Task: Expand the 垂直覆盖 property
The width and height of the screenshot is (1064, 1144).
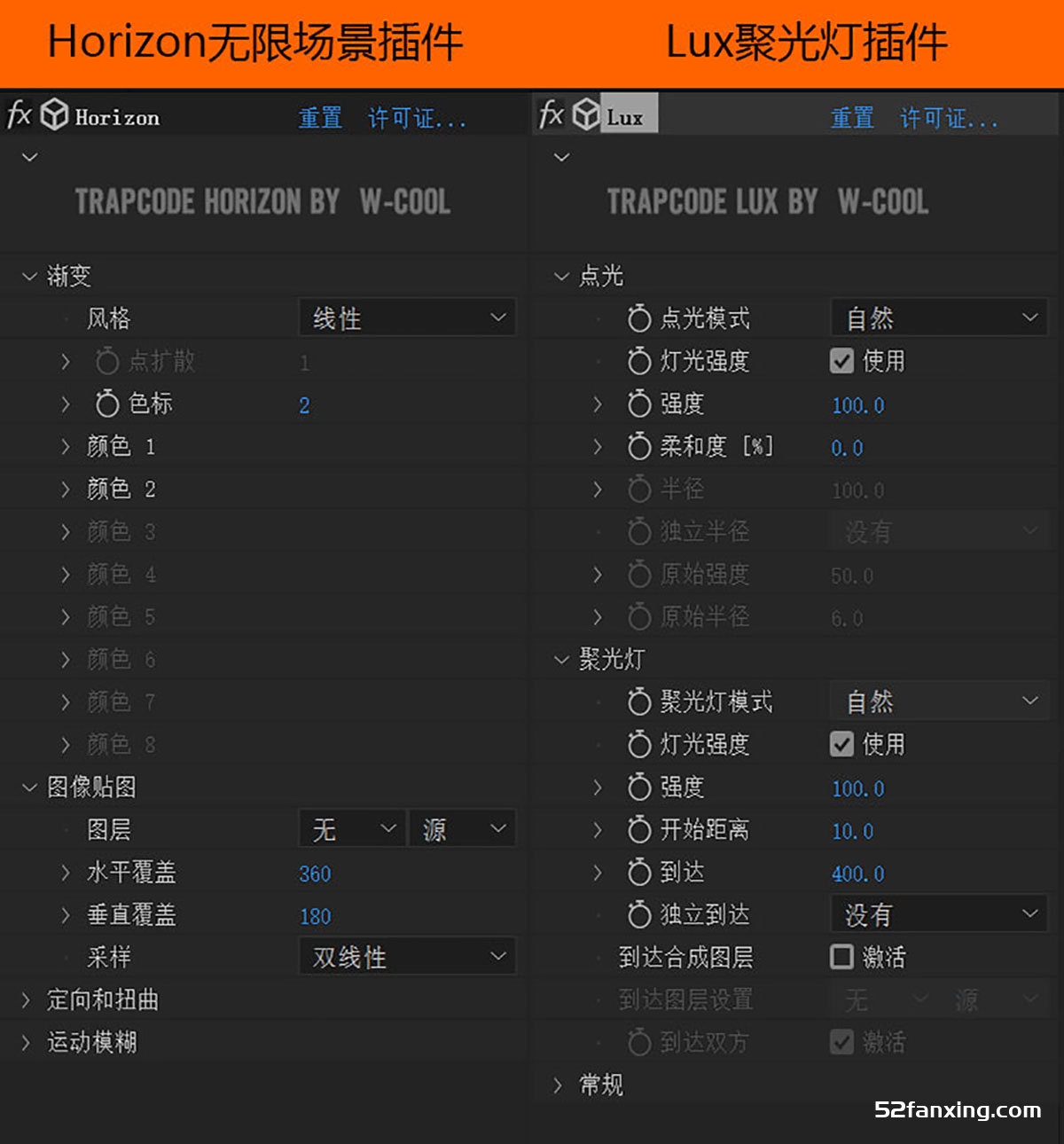Action: tap(66, 915)
